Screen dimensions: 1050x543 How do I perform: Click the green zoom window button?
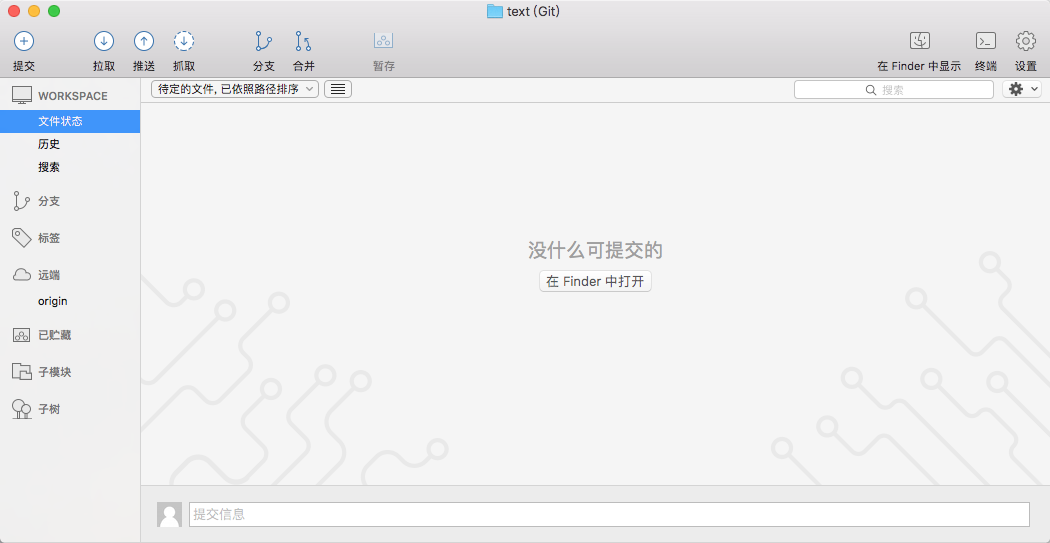tap(54, 11)
